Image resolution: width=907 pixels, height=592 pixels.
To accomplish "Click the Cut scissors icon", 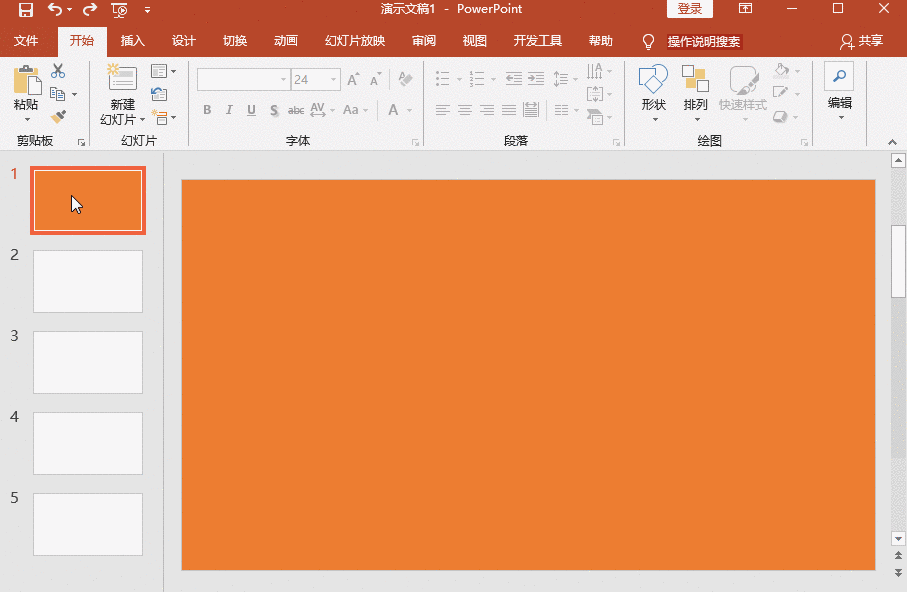I will pos(58,72).
